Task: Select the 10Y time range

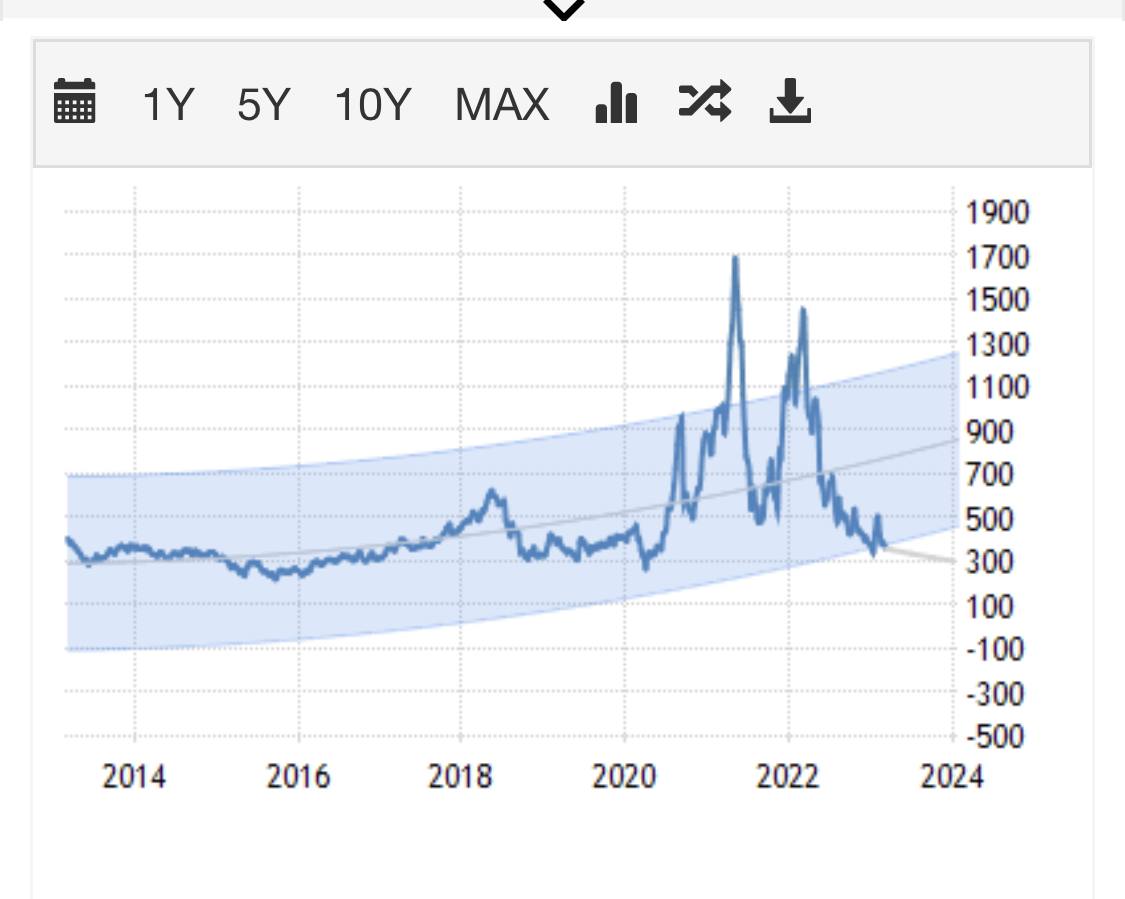Action: (x=372, y=105)
